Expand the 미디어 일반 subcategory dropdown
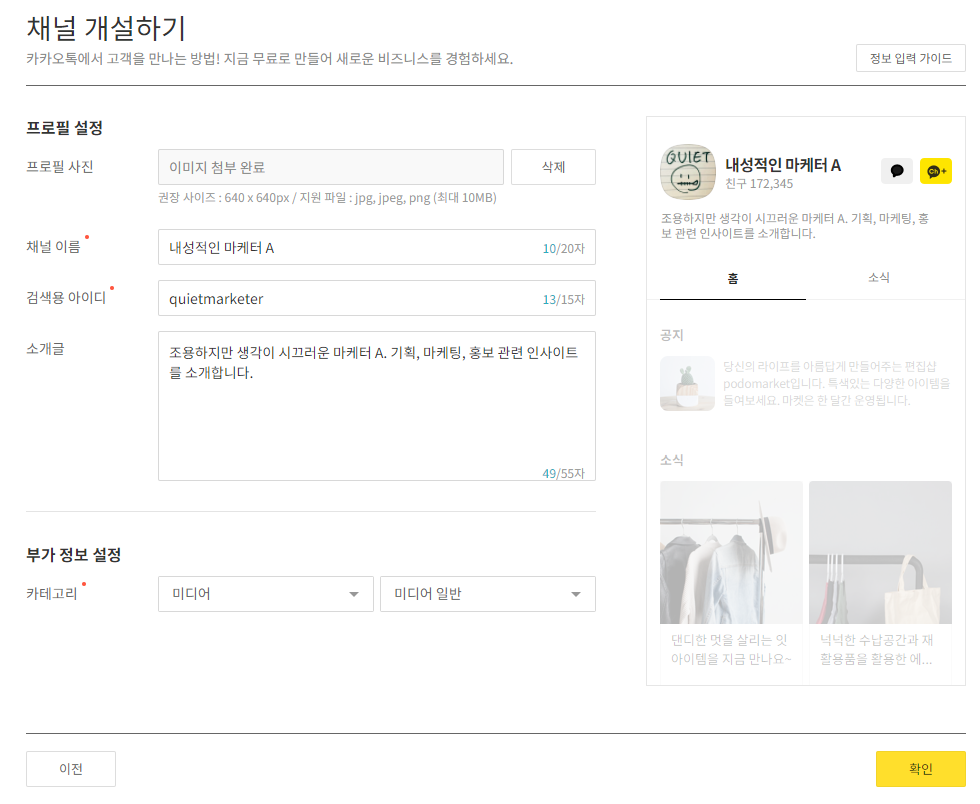This screenshot has height=804, width=980. pos(487,593)
